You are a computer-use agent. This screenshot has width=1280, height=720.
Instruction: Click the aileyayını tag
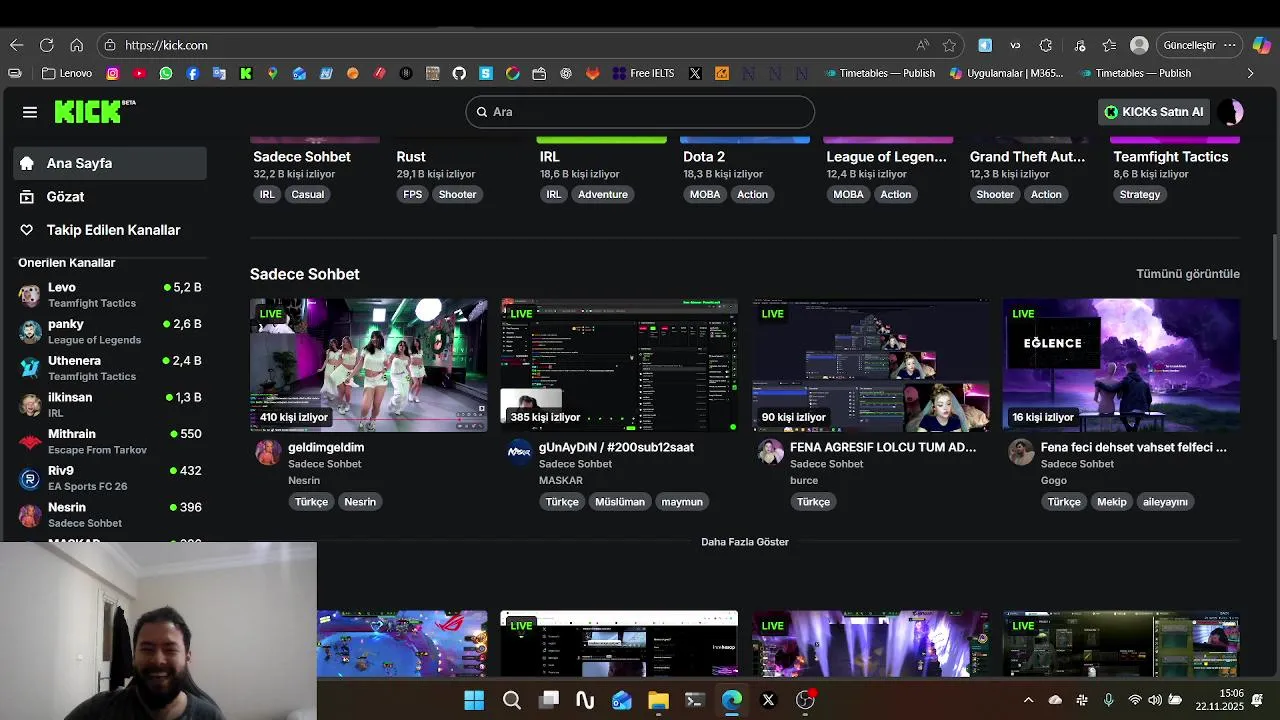click(1166, 502)
